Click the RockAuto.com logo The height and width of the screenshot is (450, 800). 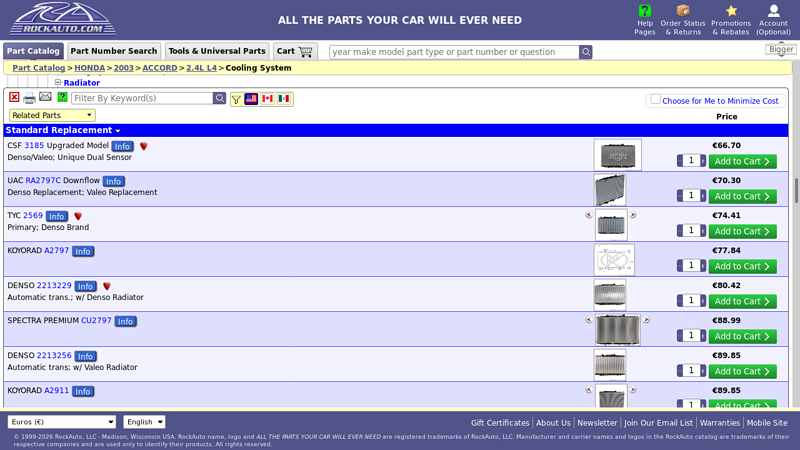point(63,18)
